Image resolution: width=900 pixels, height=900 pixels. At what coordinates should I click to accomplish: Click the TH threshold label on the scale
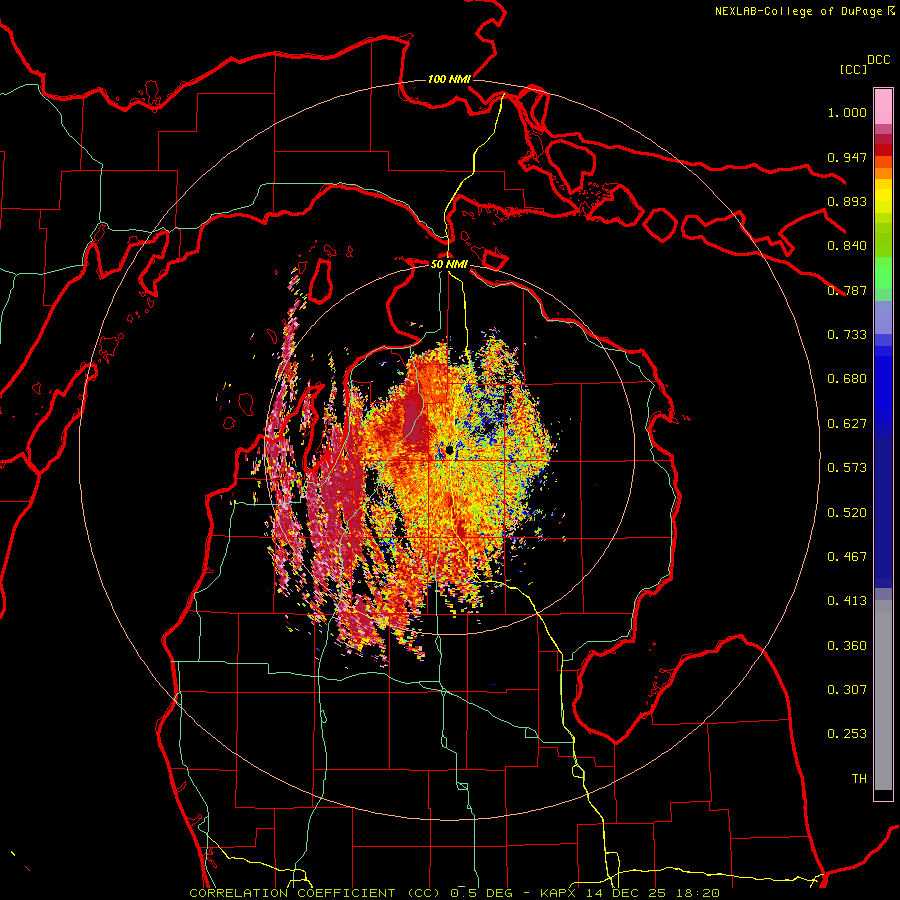(x=859, y=779)
